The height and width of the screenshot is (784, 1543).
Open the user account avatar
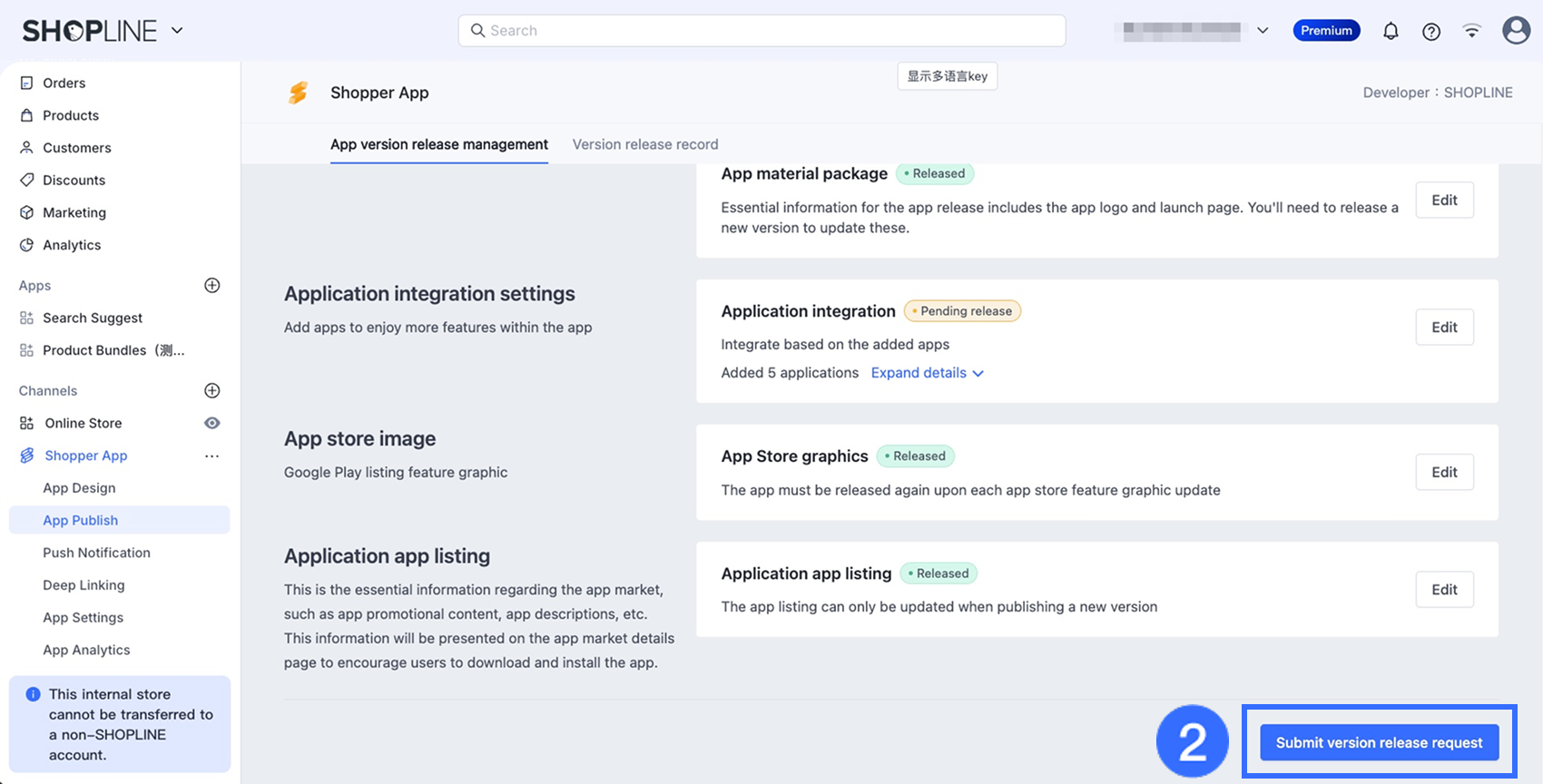(x=1516, y=31)
